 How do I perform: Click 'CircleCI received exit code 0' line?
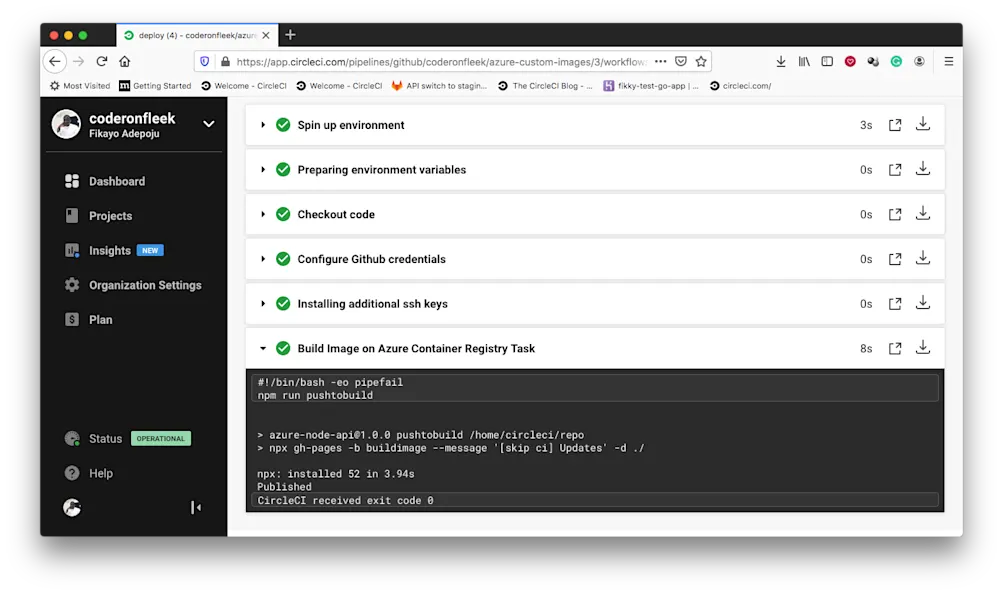(345, 501)
